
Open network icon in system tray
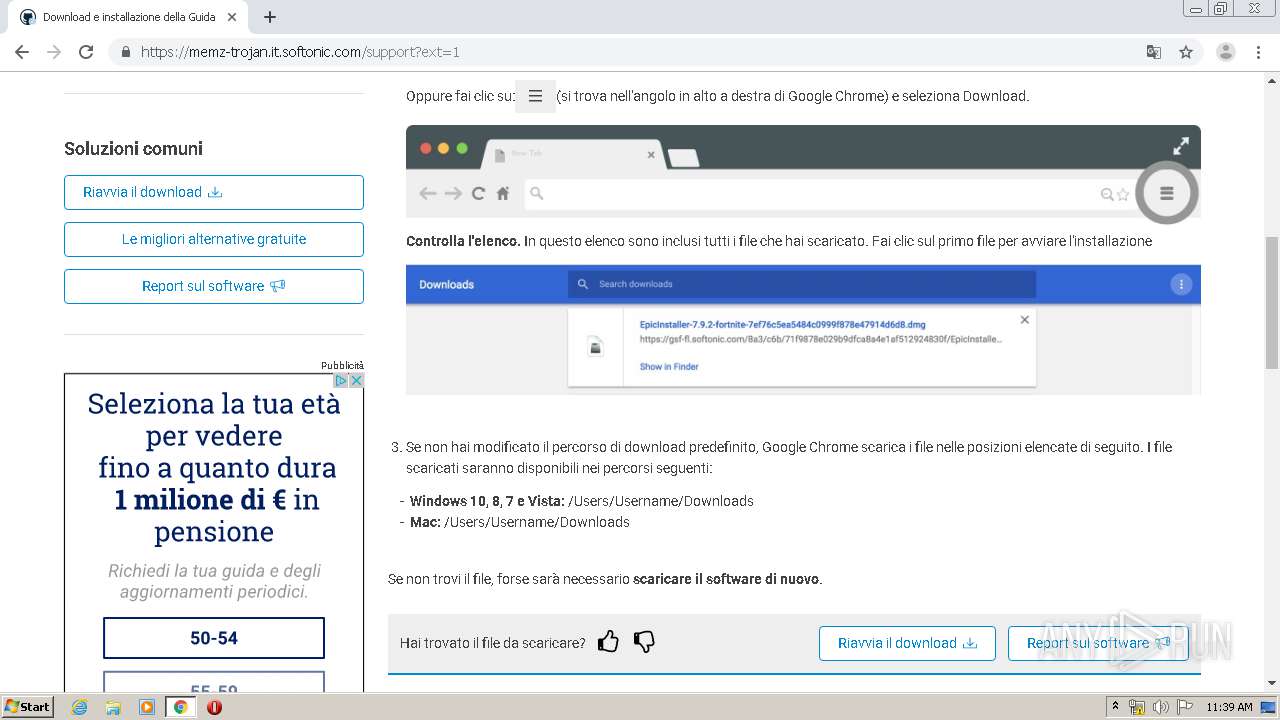pyautogui.click(x=1137, y=707)
